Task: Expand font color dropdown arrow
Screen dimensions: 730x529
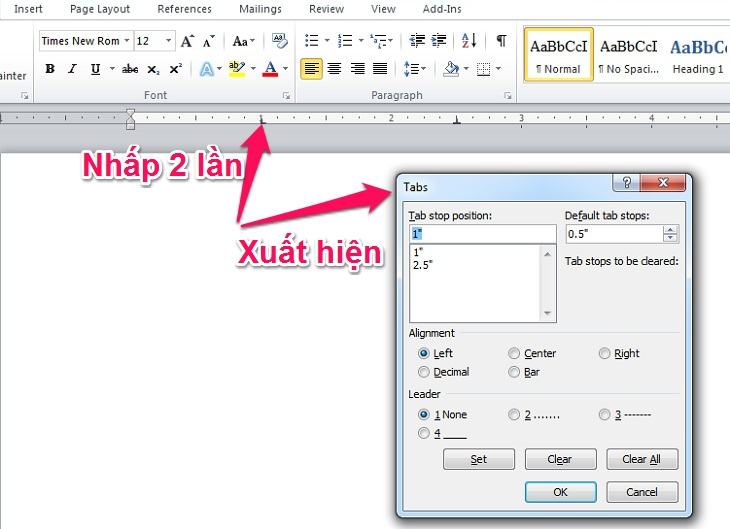Action: click(x=285, y=69)
